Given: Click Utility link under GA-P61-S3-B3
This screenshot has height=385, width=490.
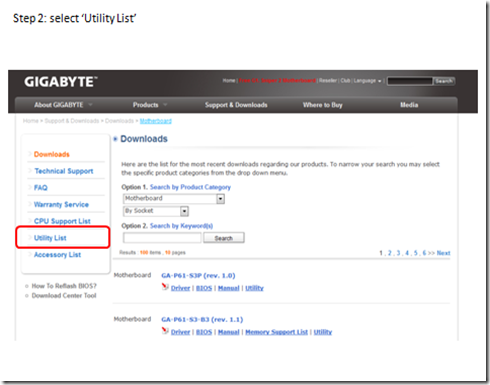Looking at the screenshot, I should (x=323, y=332).
